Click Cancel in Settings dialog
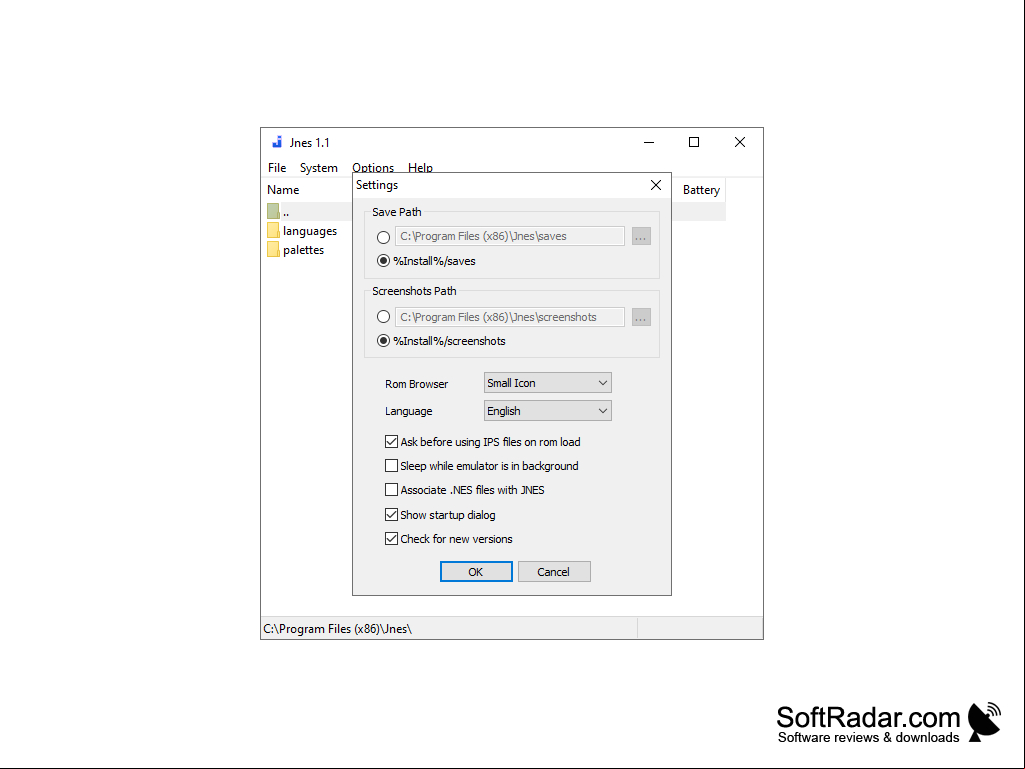 (x=554, y=572)
